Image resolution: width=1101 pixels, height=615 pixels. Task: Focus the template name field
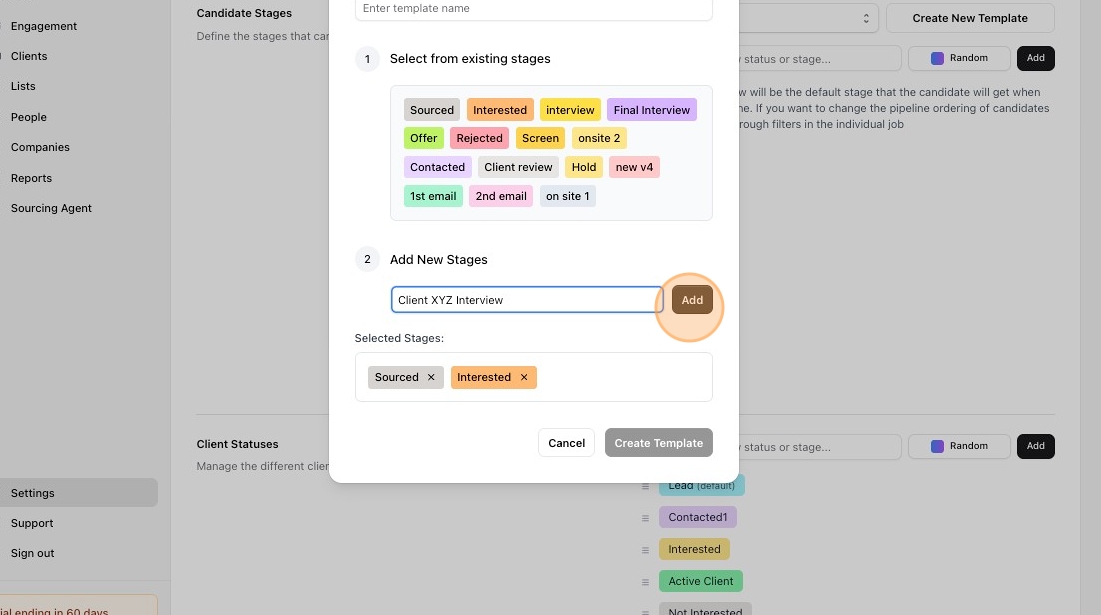pyautogui.click(x=534, y=9)
